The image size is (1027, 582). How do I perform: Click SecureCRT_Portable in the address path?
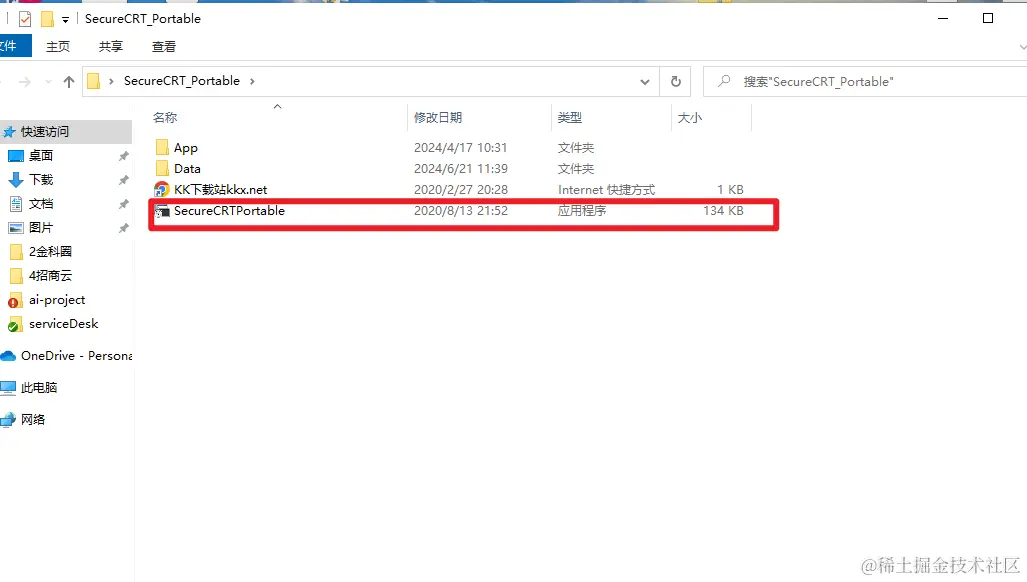pos(181,81)
